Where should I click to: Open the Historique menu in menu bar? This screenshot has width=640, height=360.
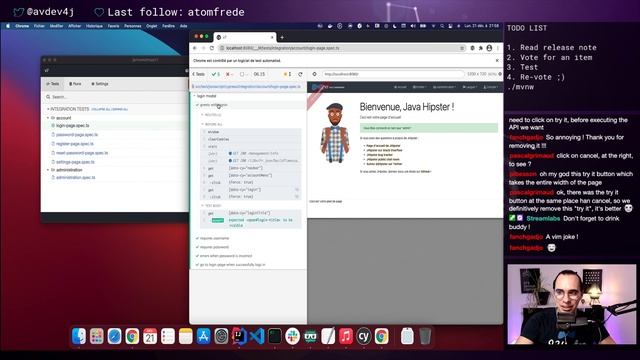(x=94, y=26)
